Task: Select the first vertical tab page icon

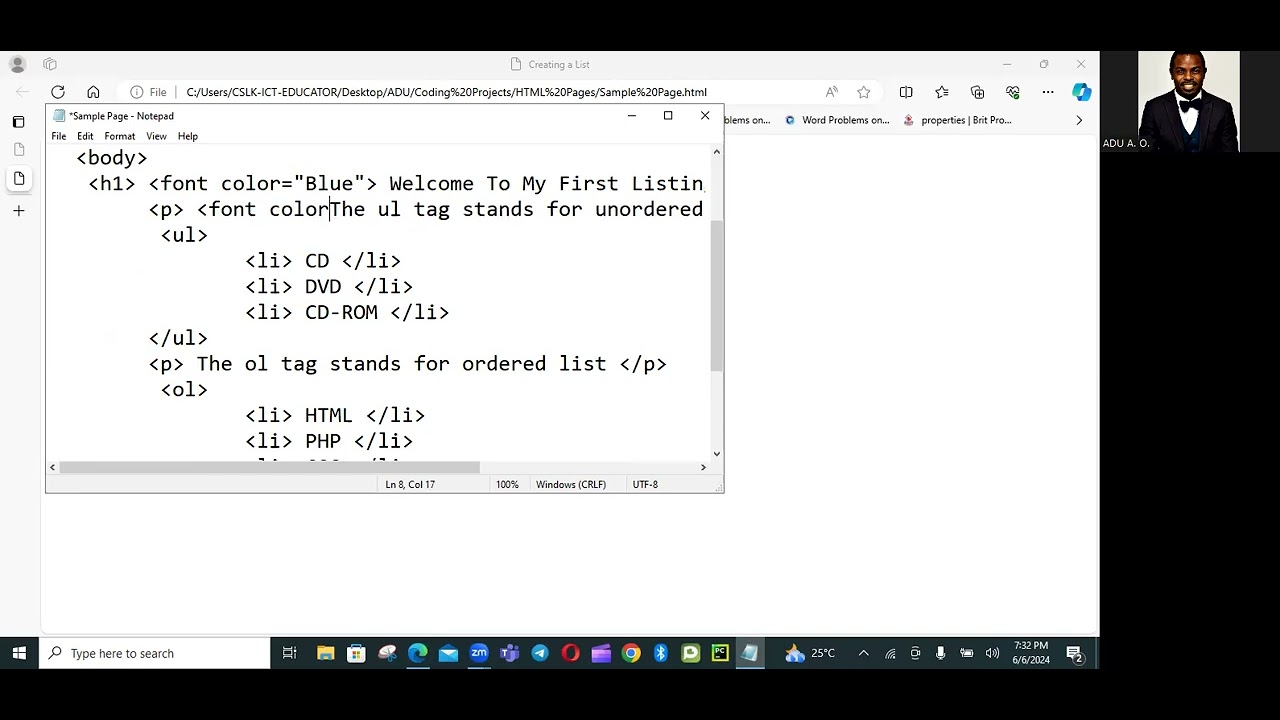Action: [19, 149]
